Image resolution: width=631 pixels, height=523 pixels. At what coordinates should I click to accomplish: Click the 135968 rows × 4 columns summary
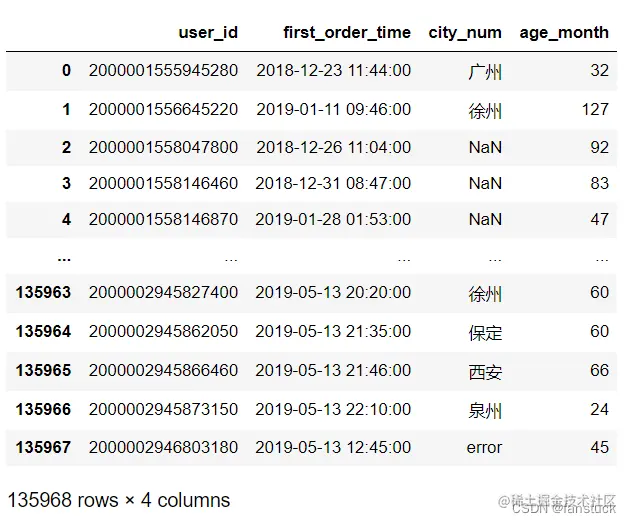click(119, 499)
